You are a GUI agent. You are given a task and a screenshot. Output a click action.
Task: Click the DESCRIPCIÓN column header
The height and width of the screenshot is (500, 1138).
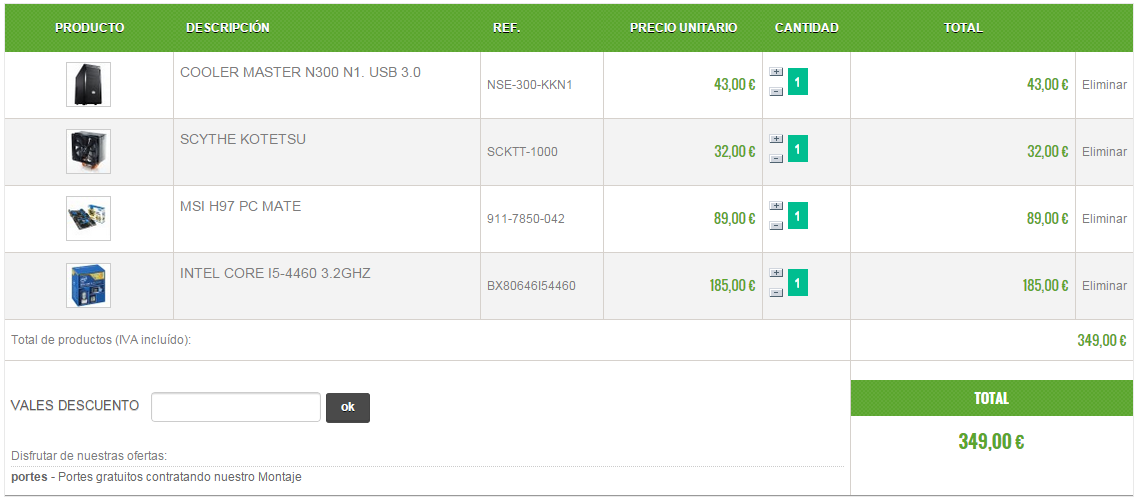click(x=227, y=28)
